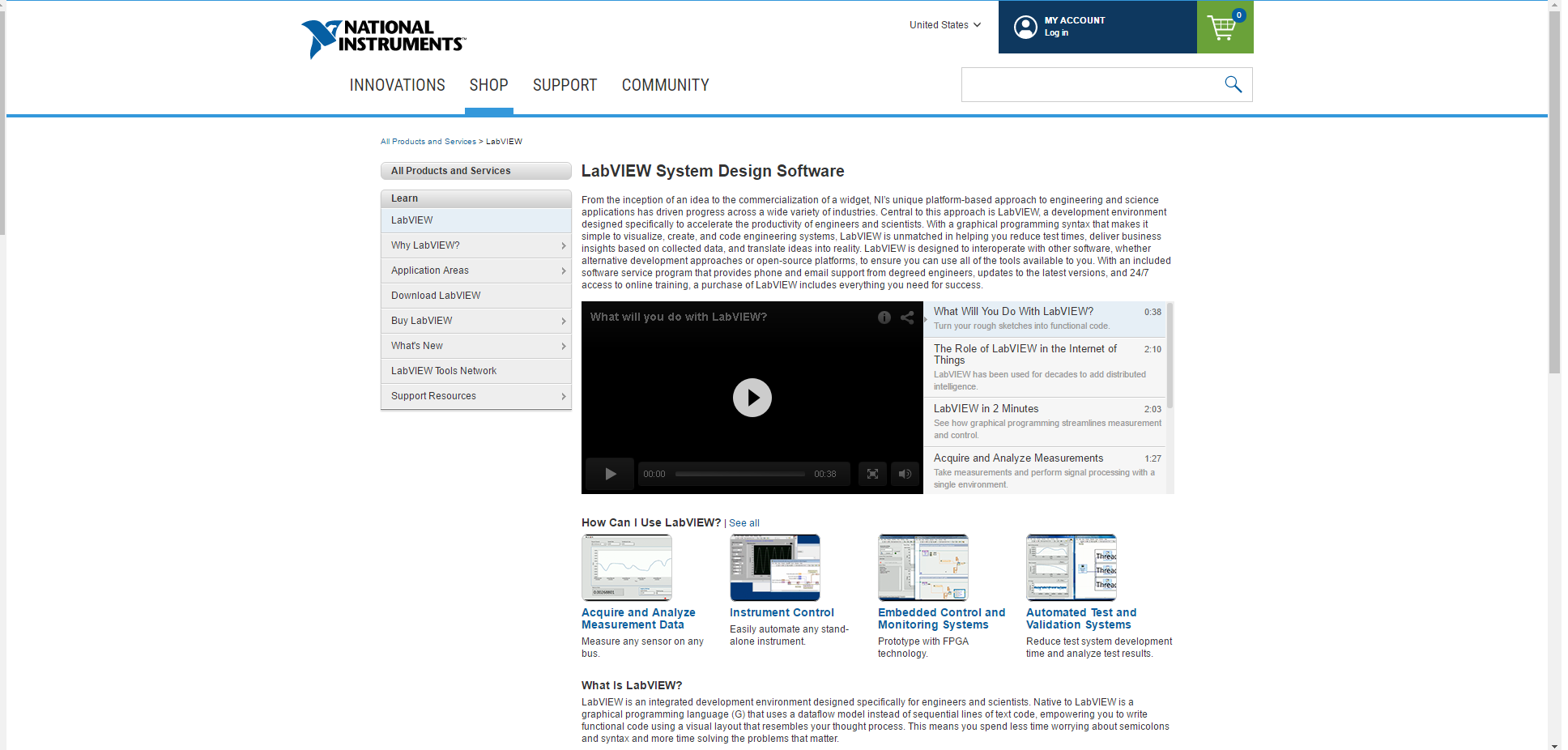
Task: Click the video share icon
Action: pos(907,317)
